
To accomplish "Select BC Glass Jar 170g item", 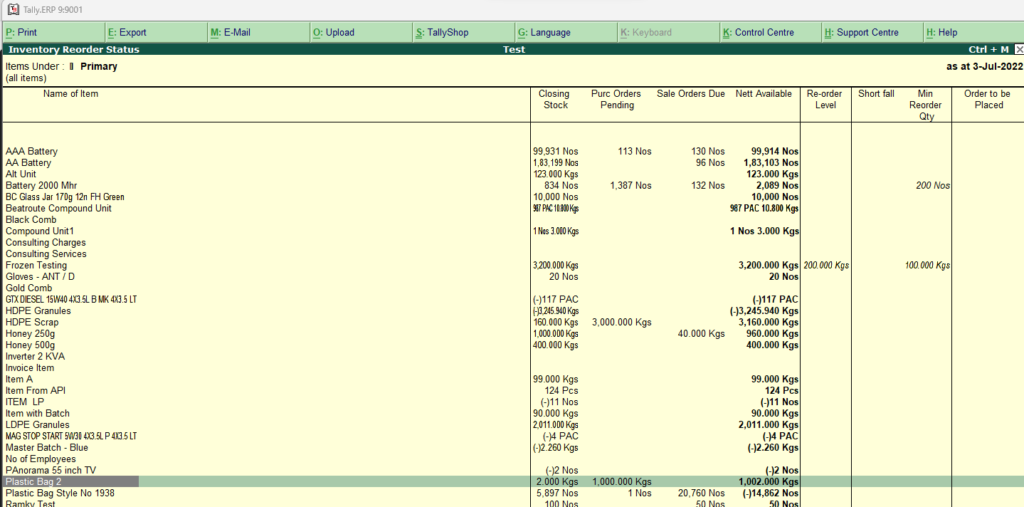I will (x=65, y=197).
